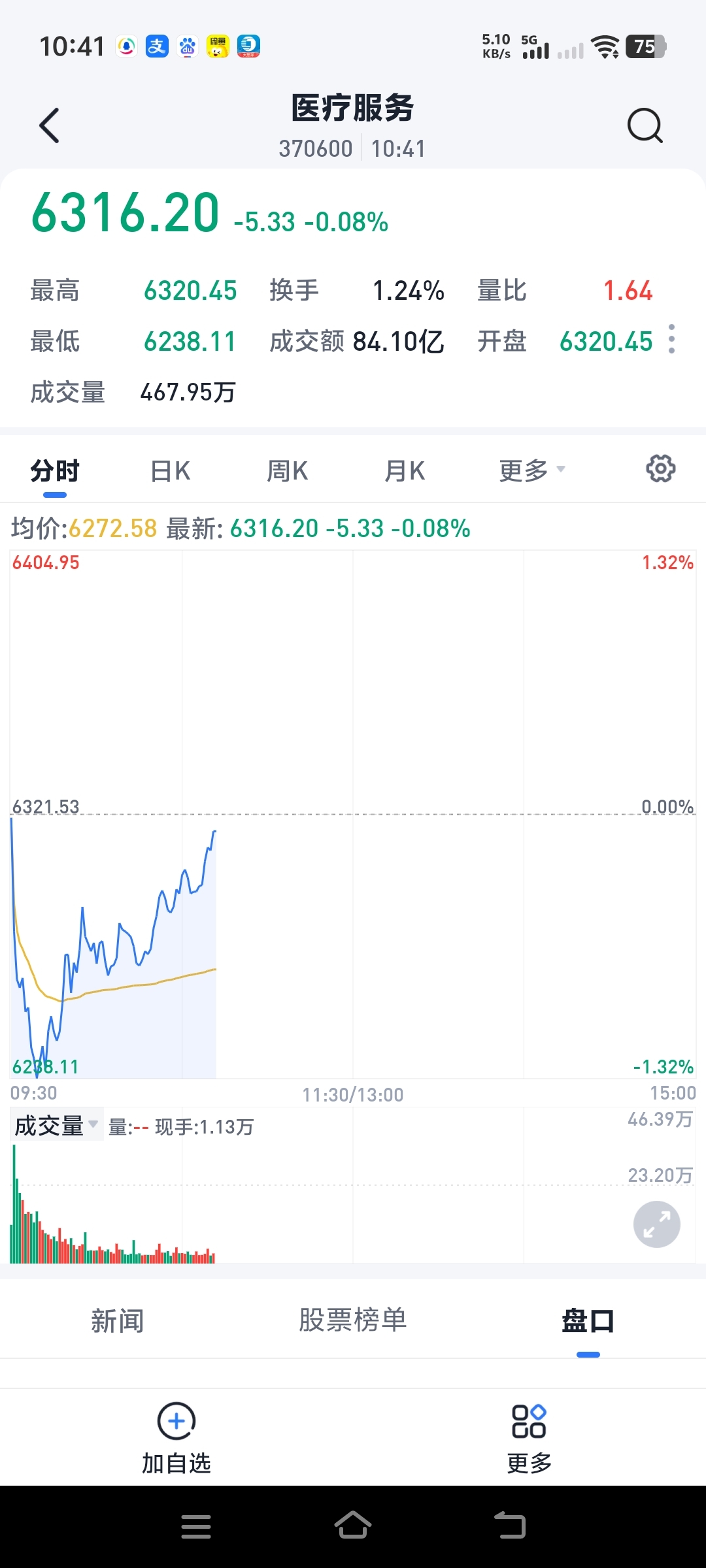Switch to the 日K tab
The width and height of the screenshot is (706, 1568).
(170, 470)
